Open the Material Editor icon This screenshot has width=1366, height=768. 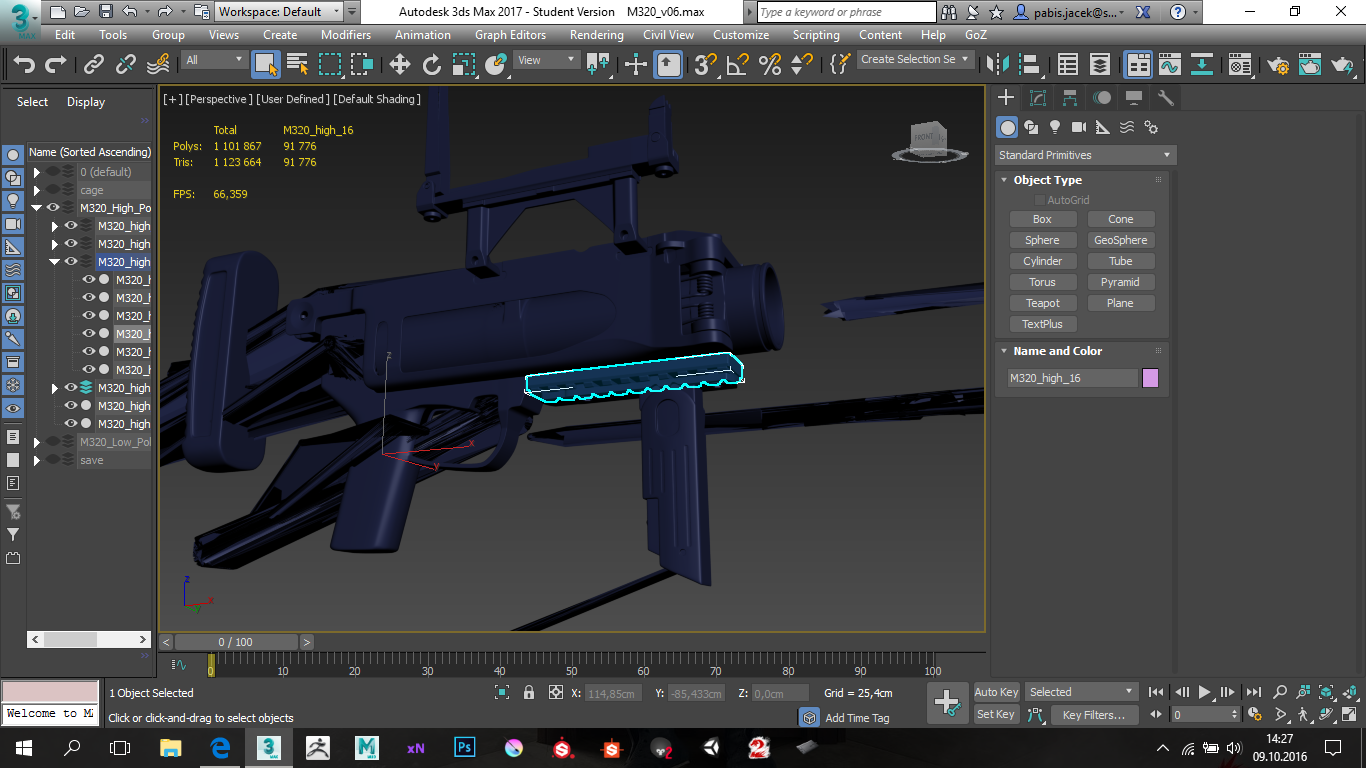(x=1240, y=65)
